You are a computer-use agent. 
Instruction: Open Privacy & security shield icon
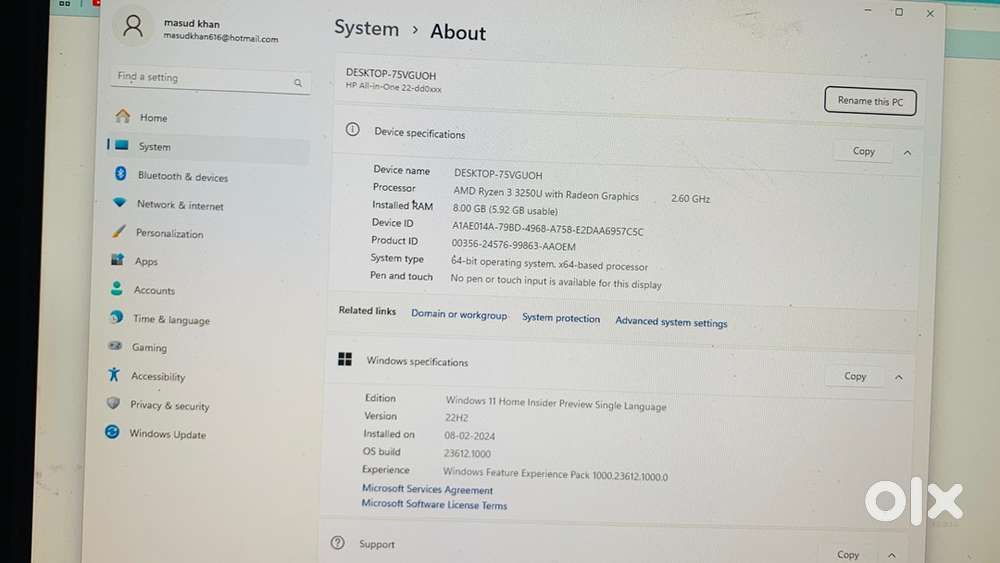114,403
